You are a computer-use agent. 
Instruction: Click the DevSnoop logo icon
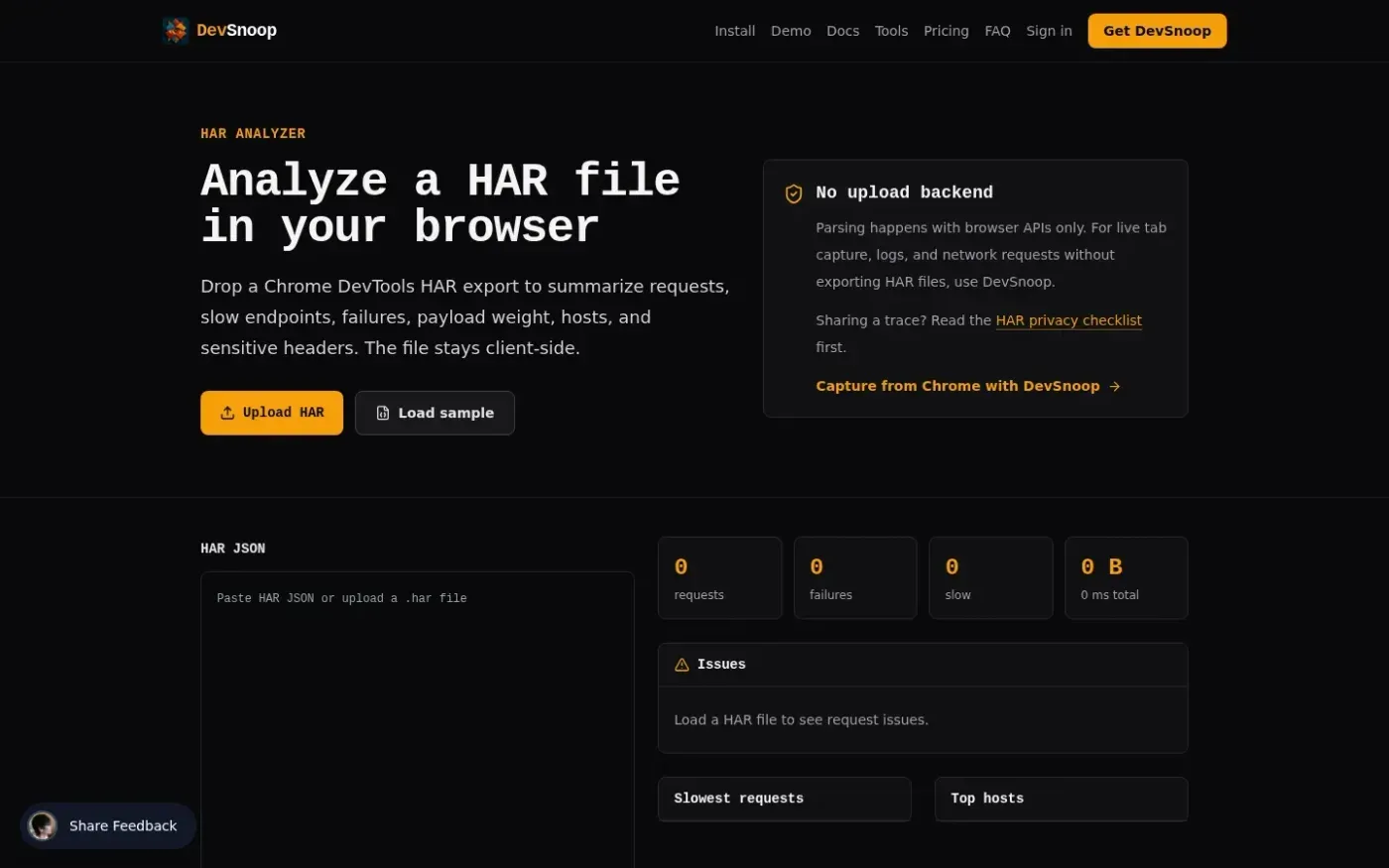point(176,31)
